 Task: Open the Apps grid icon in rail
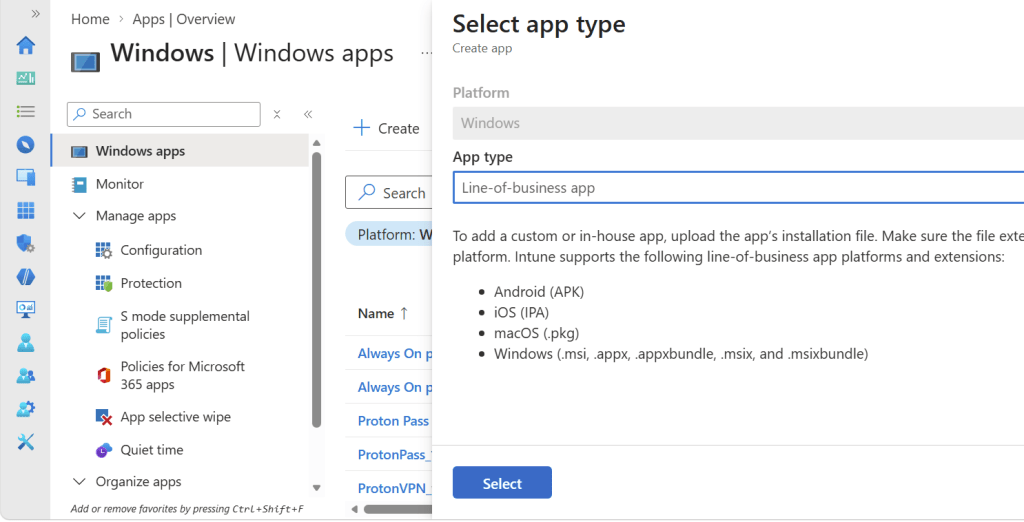(x=25, y=210)
